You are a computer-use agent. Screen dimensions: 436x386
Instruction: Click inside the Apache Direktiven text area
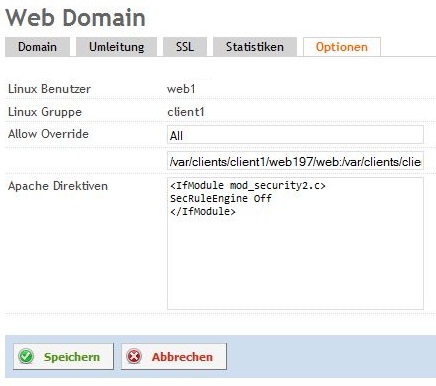click(x=295, y=243)
